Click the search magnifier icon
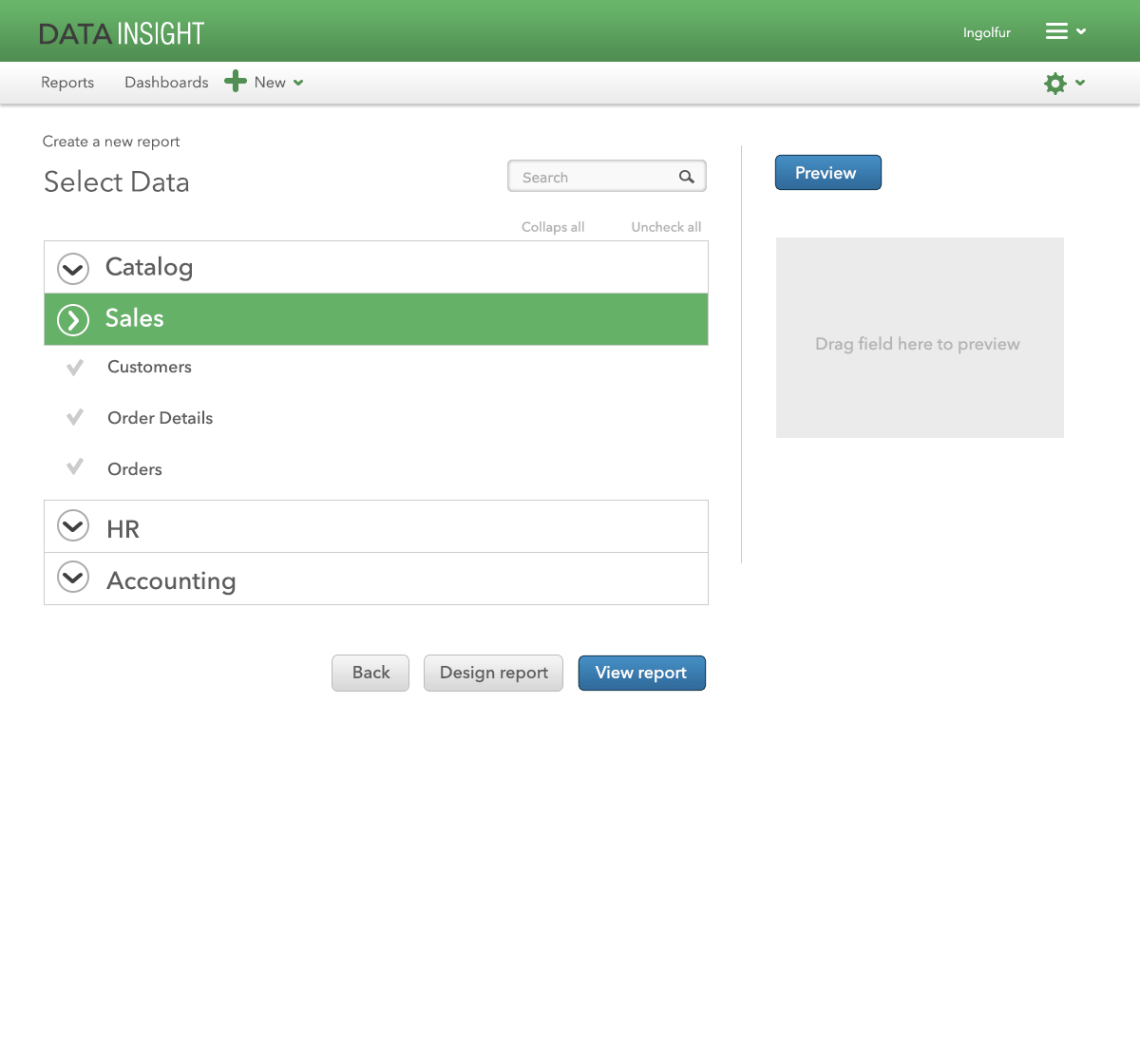This screenshot has width=1140, height=1045. tap(687, 176)
